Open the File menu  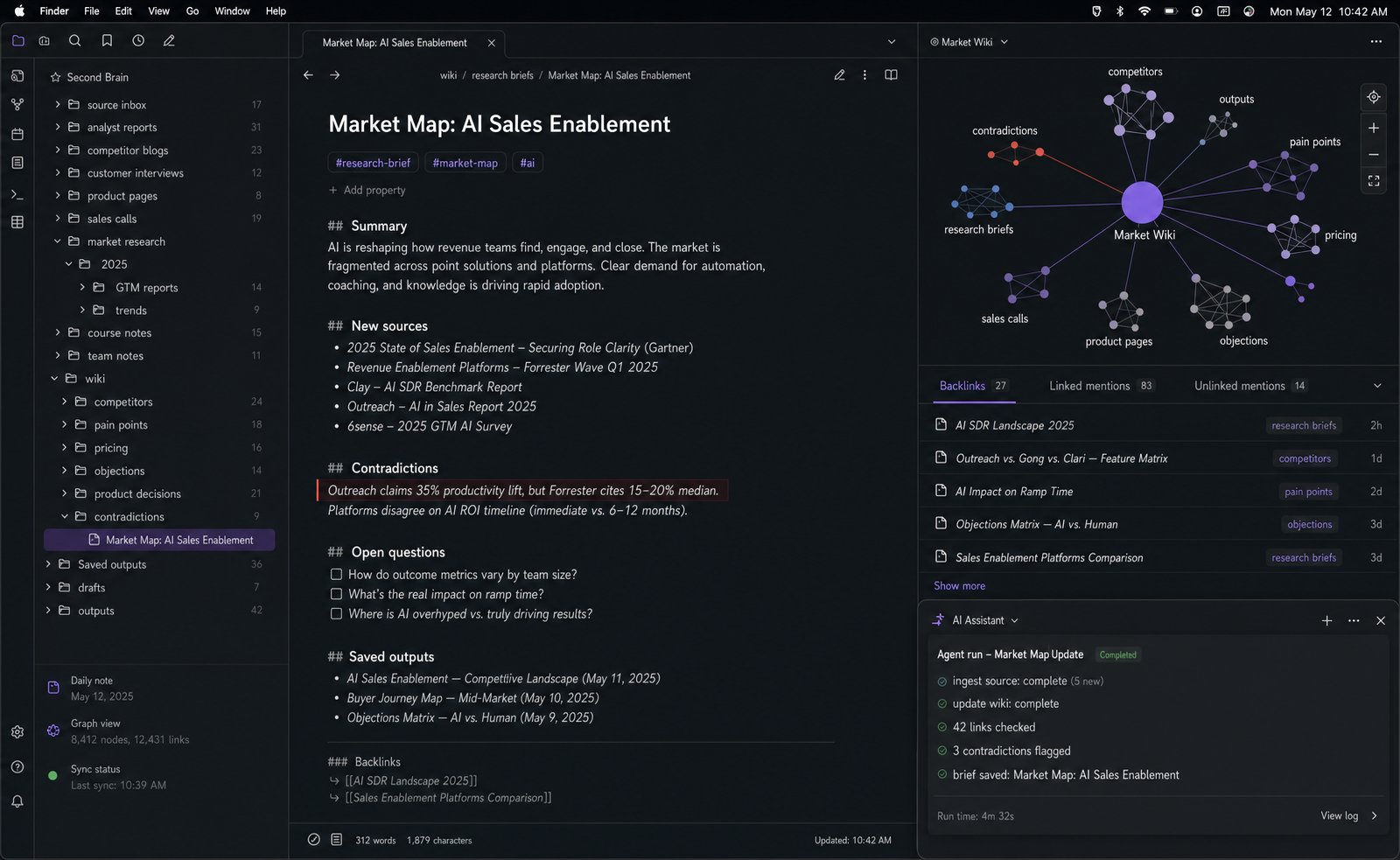click(91, 11)
